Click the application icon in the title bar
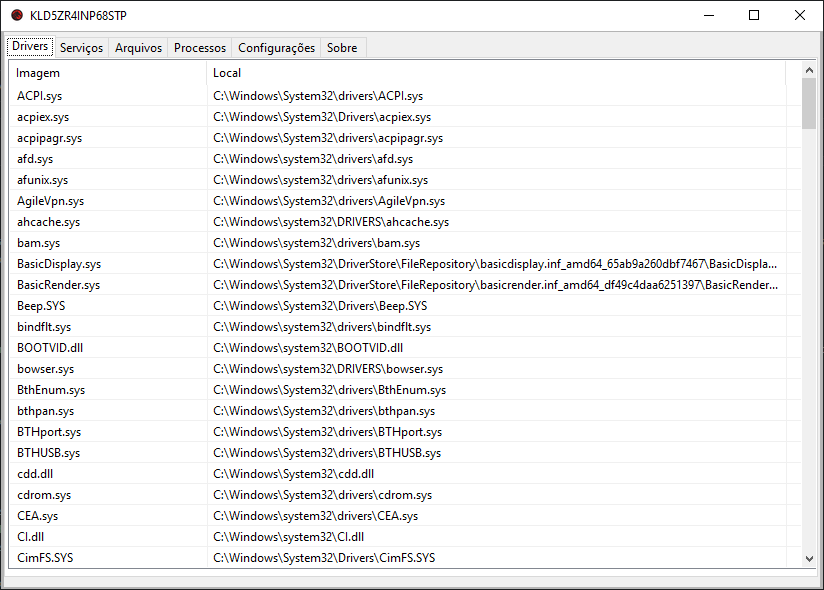This screenshot has height=590, width=824. point(16,15)
